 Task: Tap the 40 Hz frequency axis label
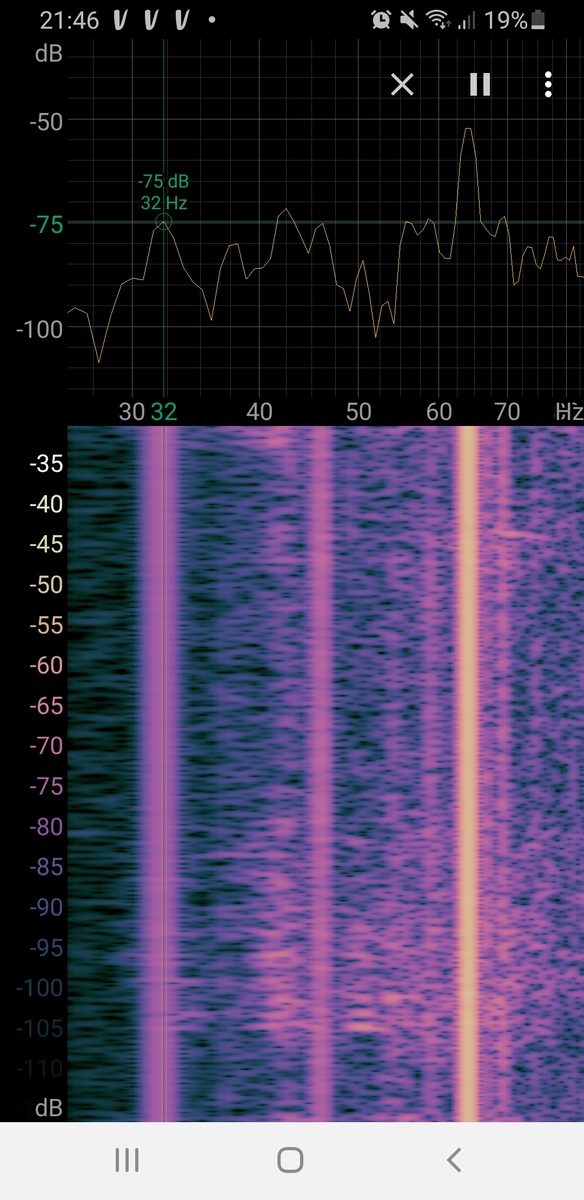click(259, 411)
